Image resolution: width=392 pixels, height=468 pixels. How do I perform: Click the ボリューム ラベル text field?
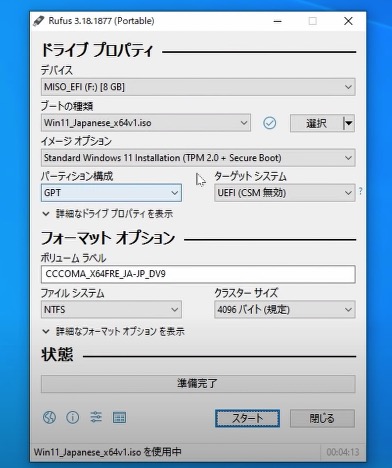coord(198,274)
